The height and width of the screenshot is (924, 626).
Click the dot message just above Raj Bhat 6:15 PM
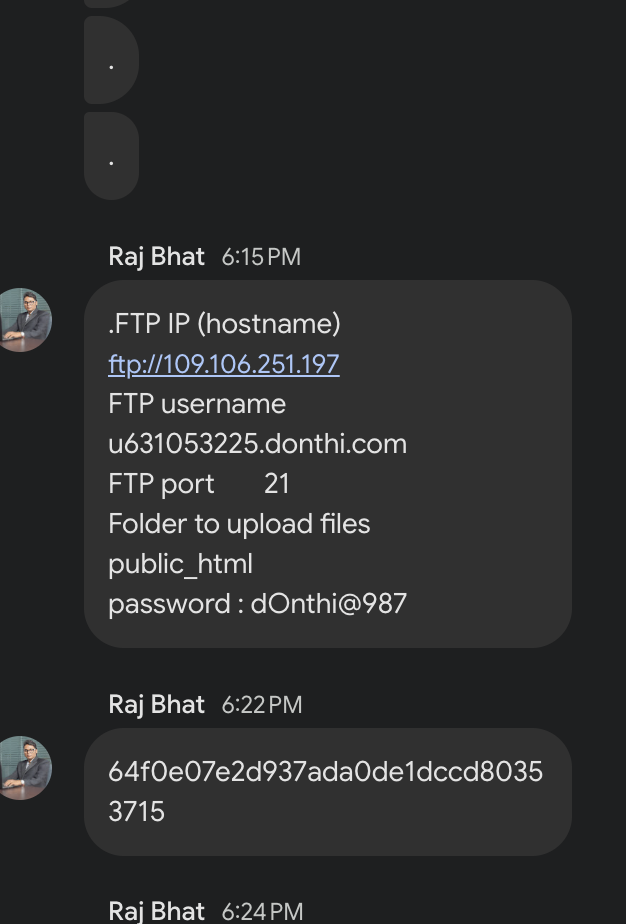pos(111,157)
